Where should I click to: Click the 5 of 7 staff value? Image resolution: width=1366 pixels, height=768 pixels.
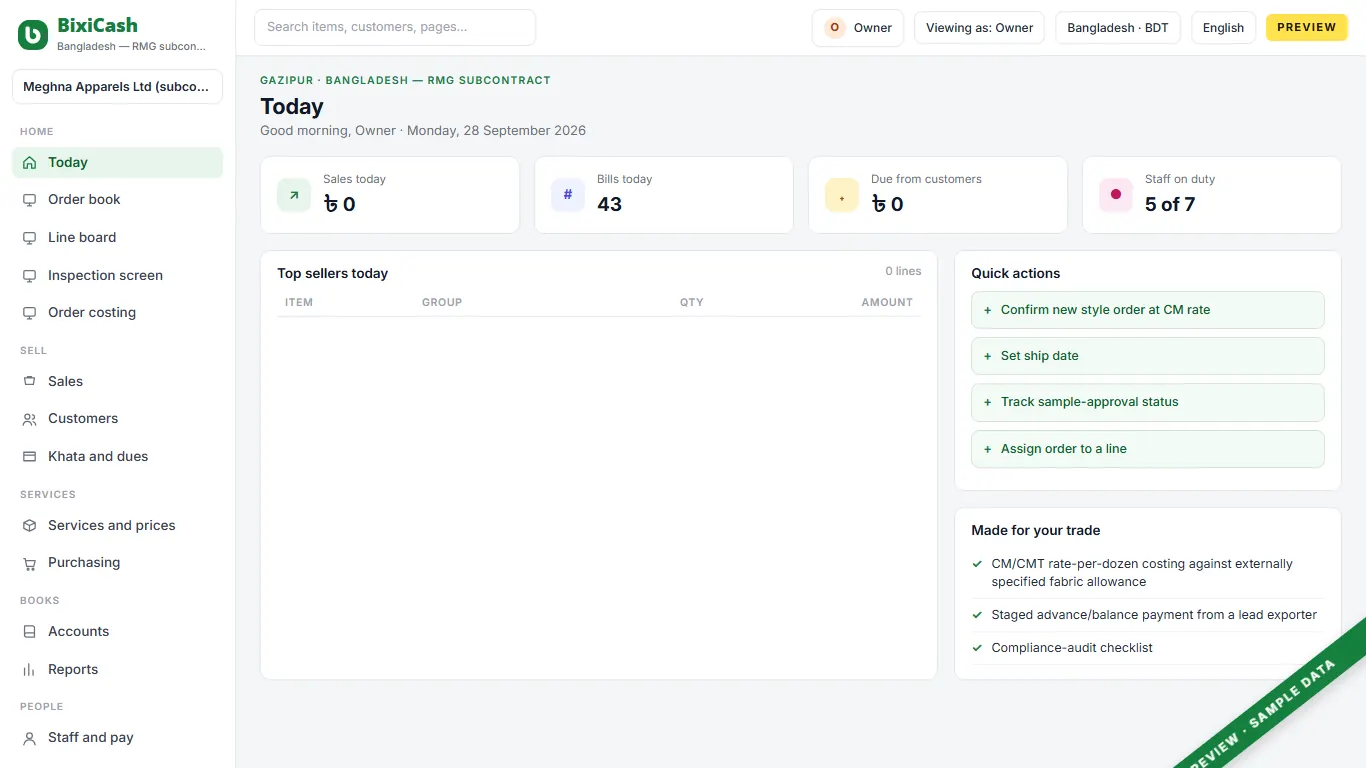(1170, 205)
